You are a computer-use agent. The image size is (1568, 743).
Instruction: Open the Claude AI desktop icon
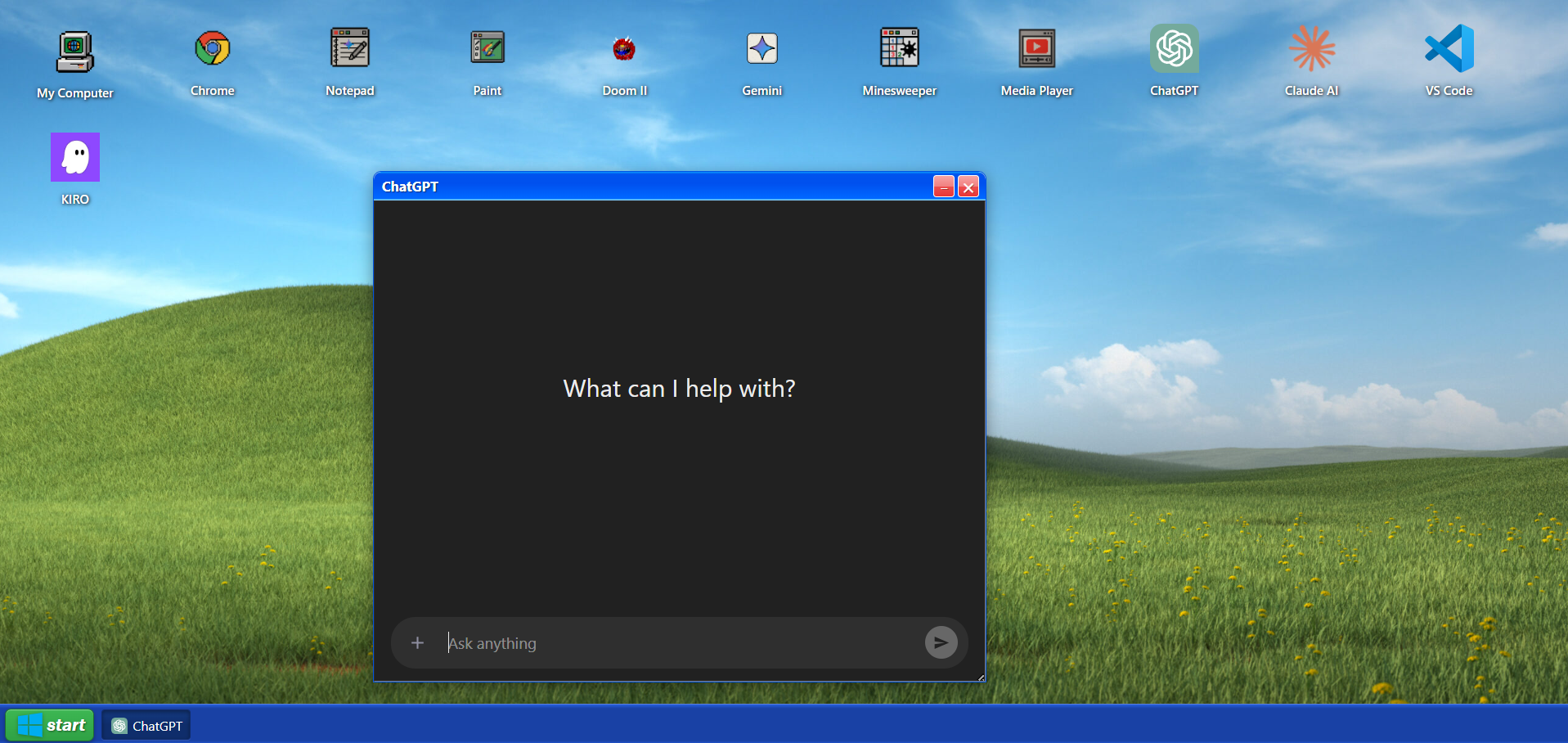click(1312, 48)
